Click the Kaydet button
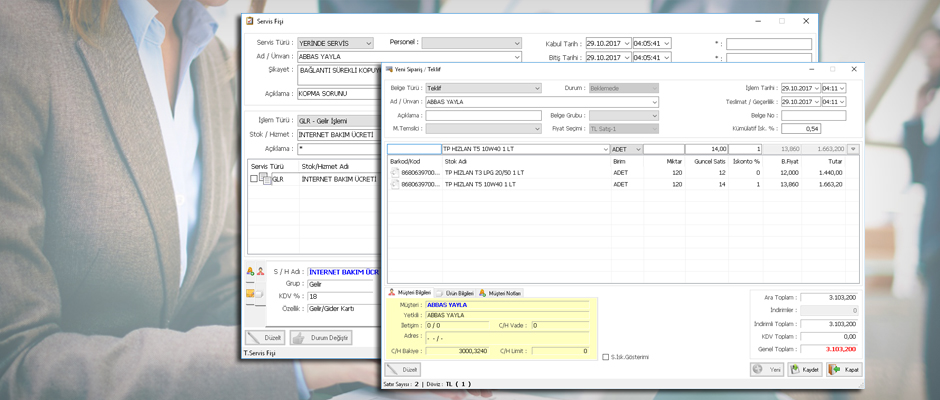The image size is (940, 400). [805, 370]
